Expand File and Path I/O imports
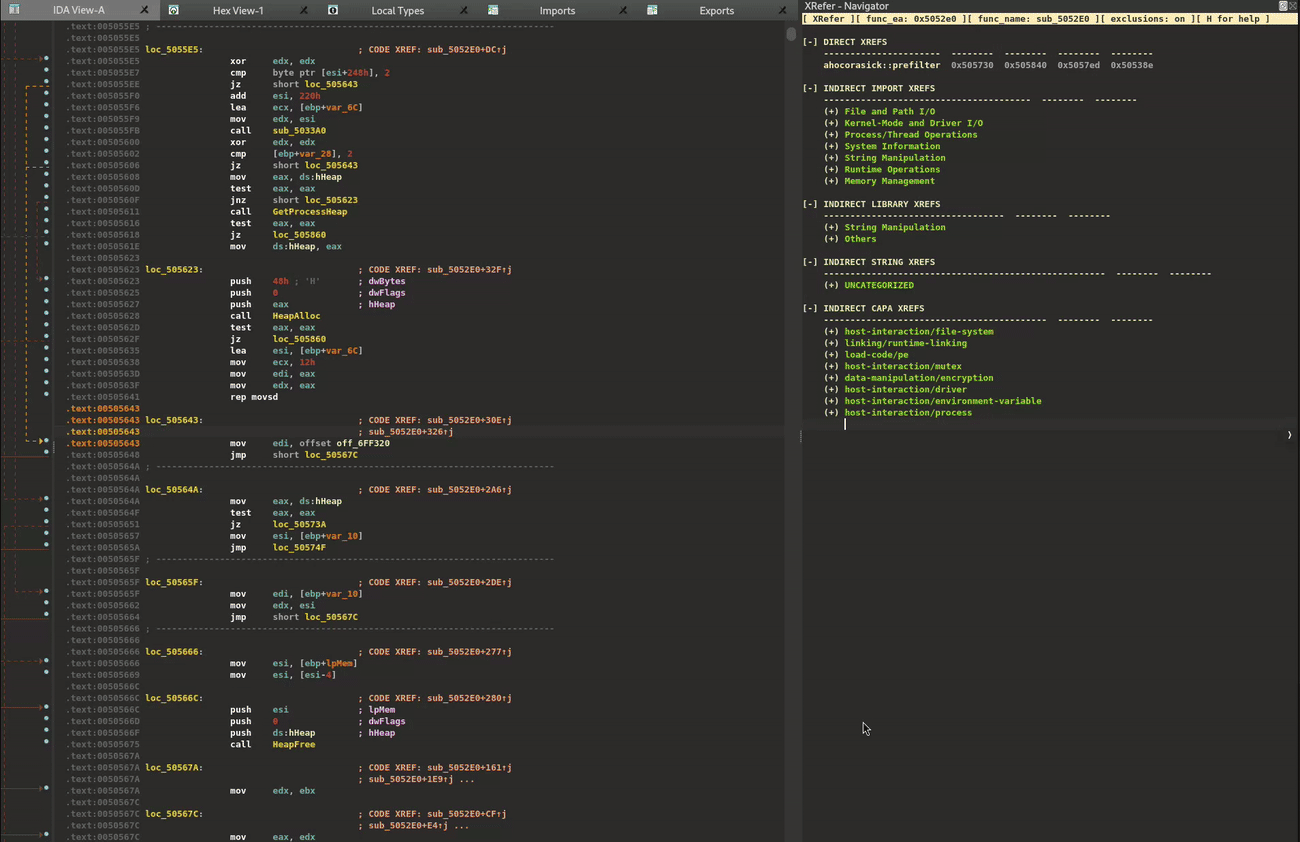1300x842 pixels. pyautogui.click(x=831, y=111)
